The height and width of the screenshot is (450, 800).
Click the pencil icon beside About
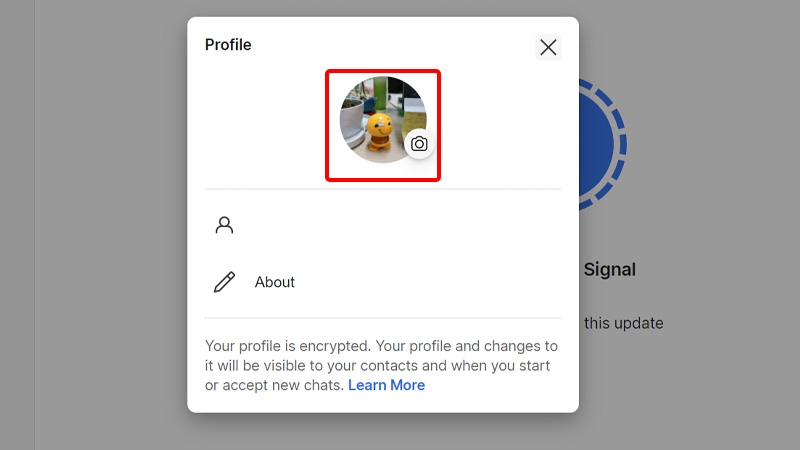[x=224, y=282]
